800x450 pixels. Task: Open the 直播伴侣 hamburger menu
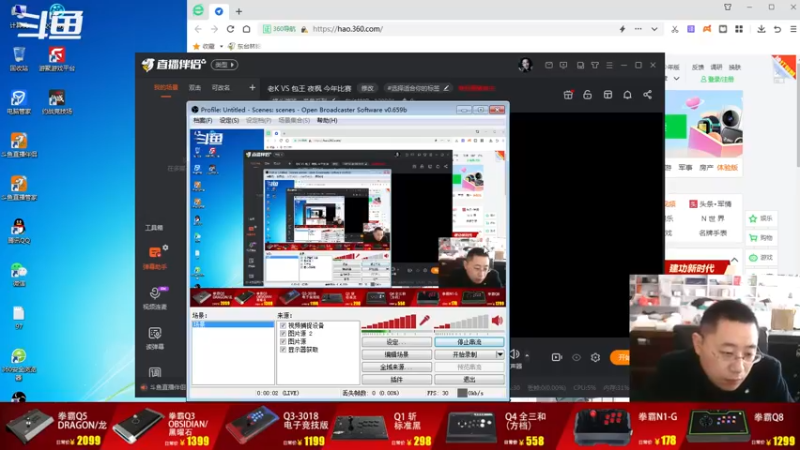point(609,65)
